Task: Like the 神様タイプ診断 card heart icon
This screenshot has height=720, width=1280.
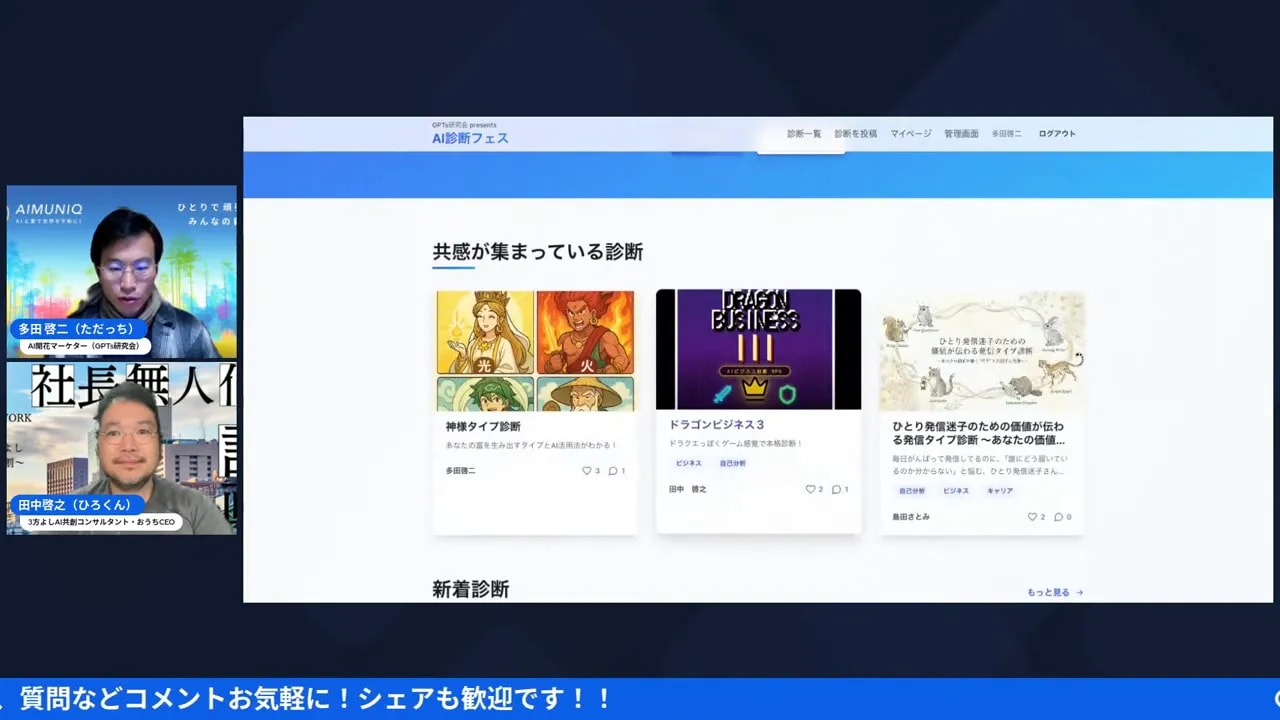Action: (x=589, y=470)
